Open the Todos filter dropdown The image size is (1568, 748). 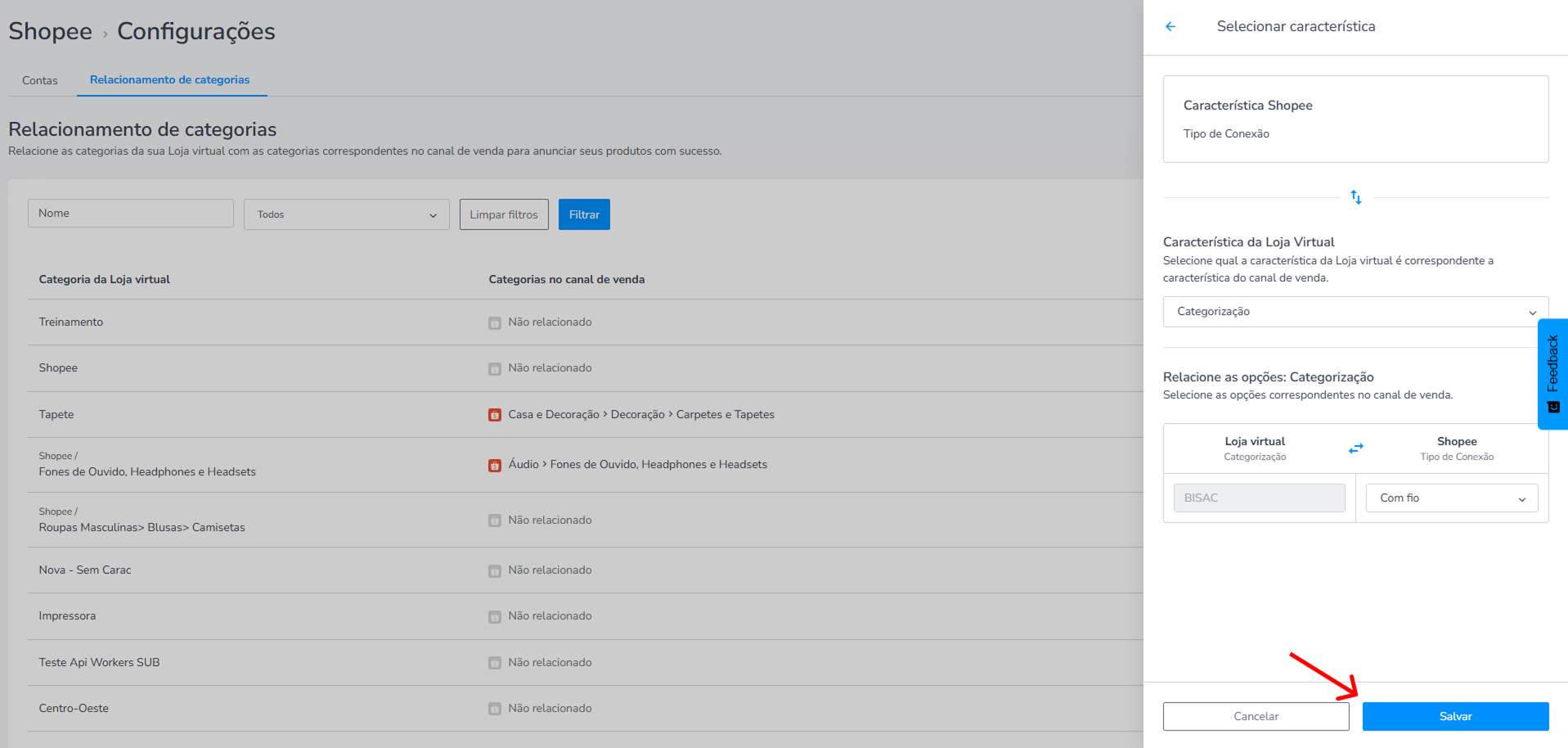(347, 214)
